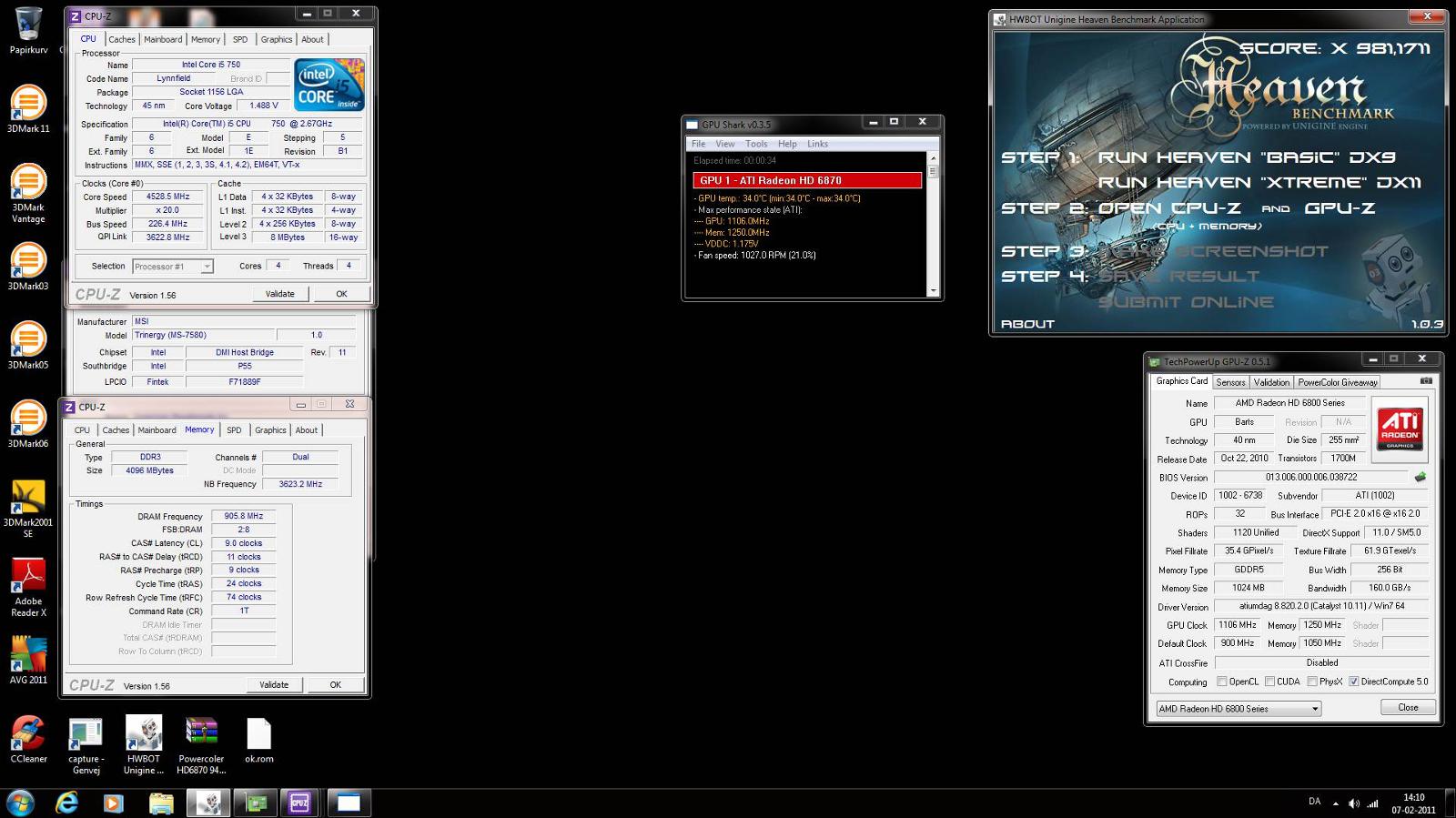Click the GPU Shark vertical scrollbar up arrow
Viewport: 1456px width, 818px height.
(933, 159)
